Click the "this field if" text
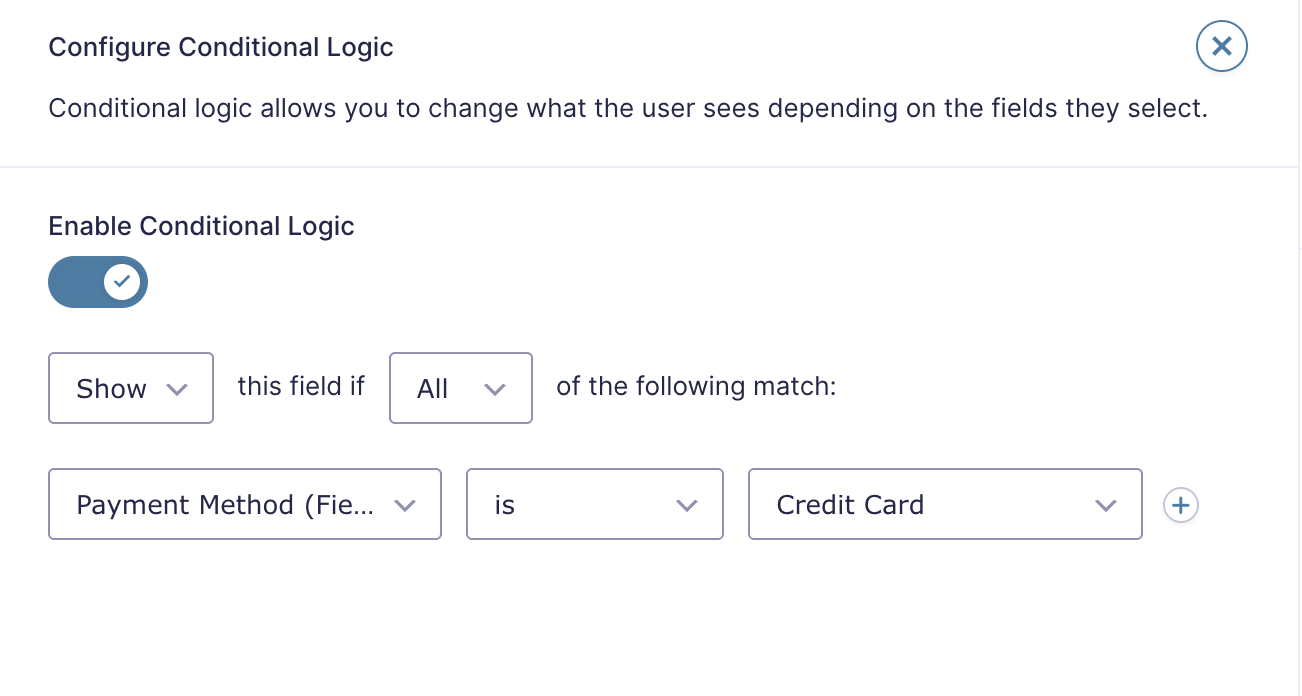Viewport: 1302px width, 696px height. pos(301,386)
